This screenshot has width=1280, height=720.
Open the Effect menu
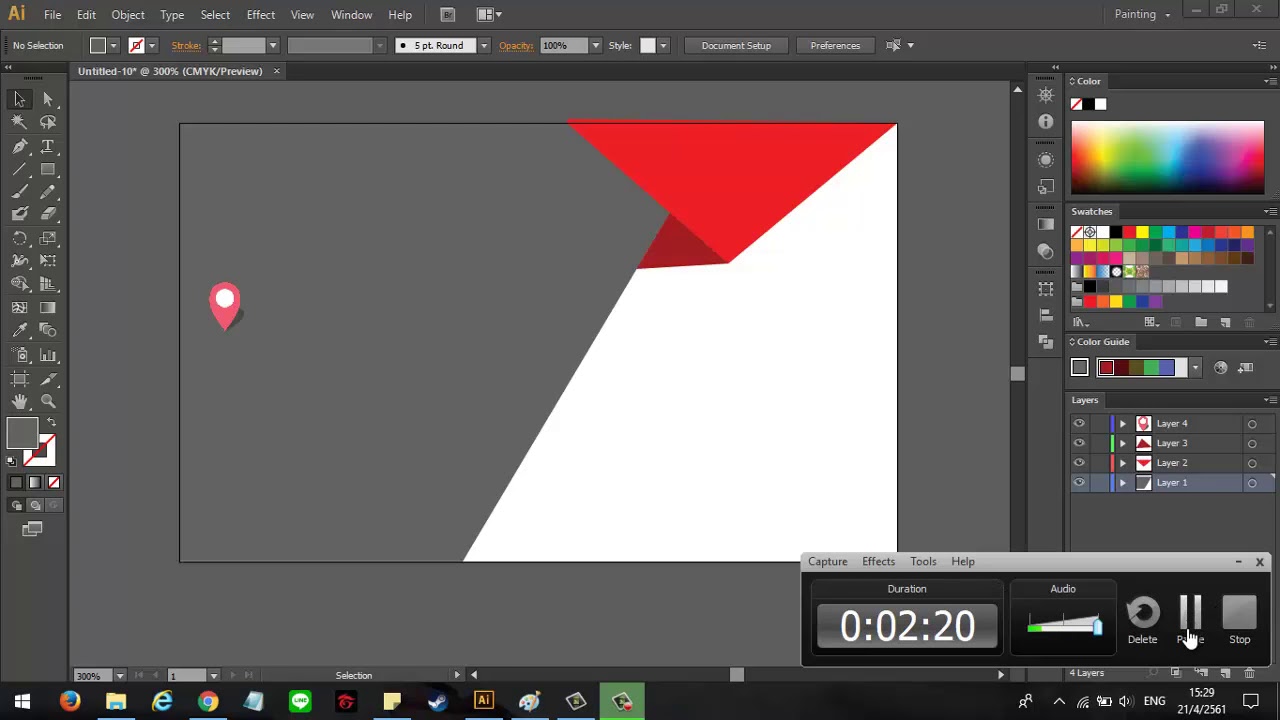tap(261, 15)
